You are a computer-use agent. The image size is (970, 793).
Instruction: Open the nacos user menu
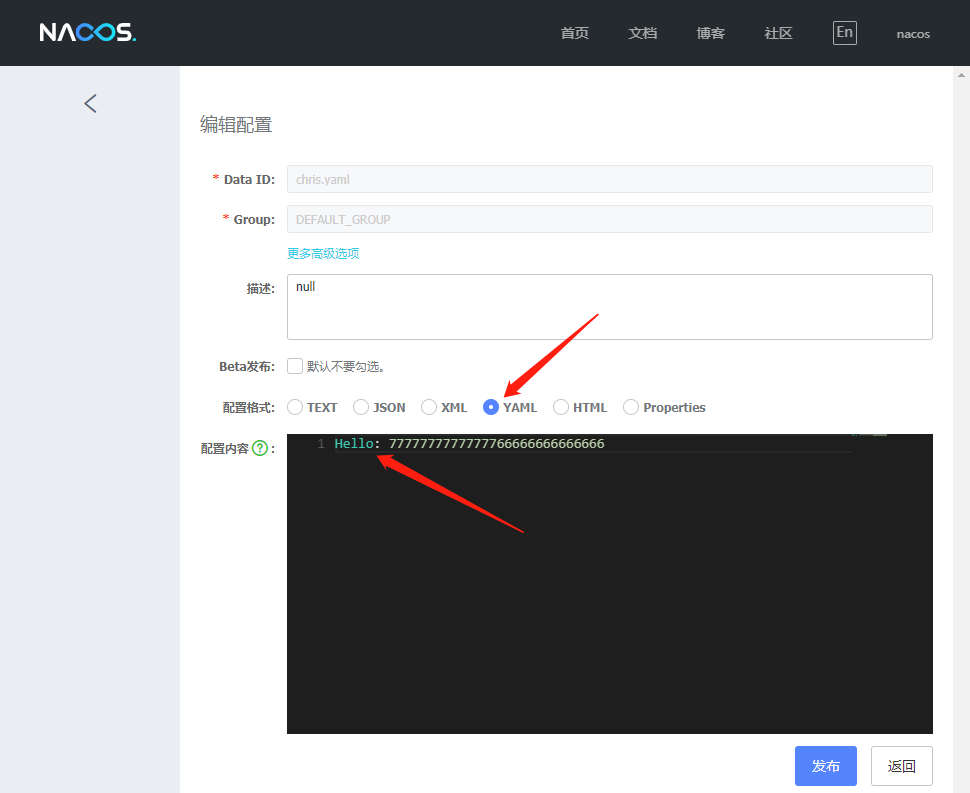tap(913, 34)
